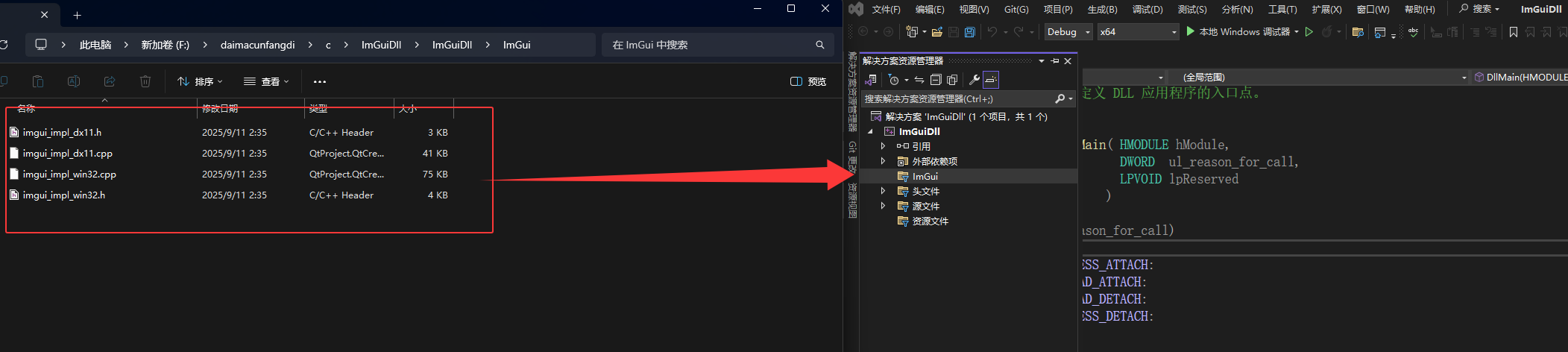Switch views icon in Solution Explorer toolbar
1568x352 pixels.
tap(870, 80)
